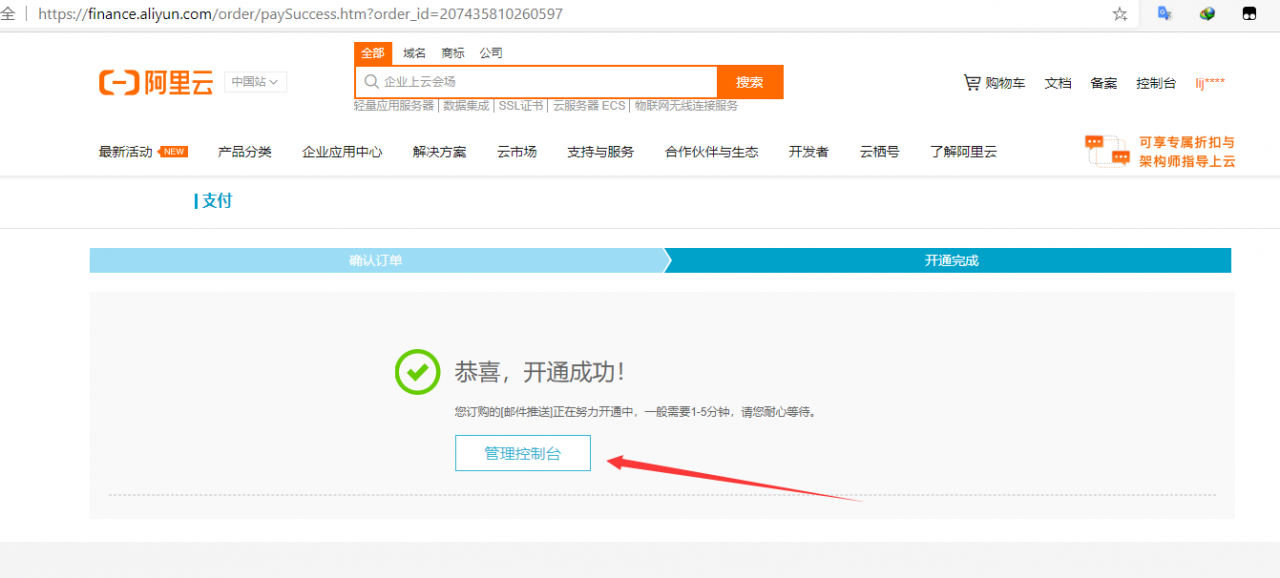Click the shopping cart icon
This screenshot has width=1280, height=578.
[x=972, y=82]
